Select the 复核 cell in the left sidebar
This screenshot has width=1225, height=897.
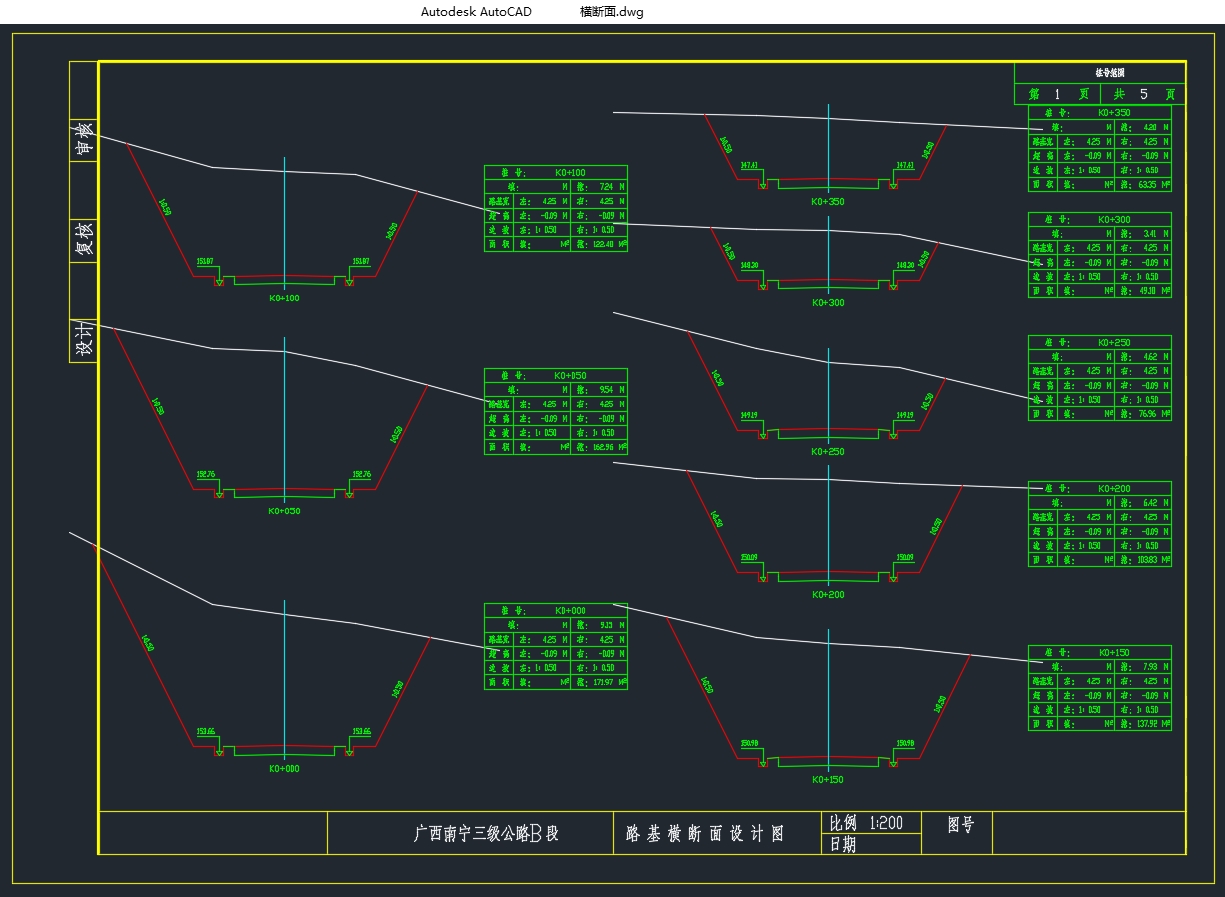(84, 240)
